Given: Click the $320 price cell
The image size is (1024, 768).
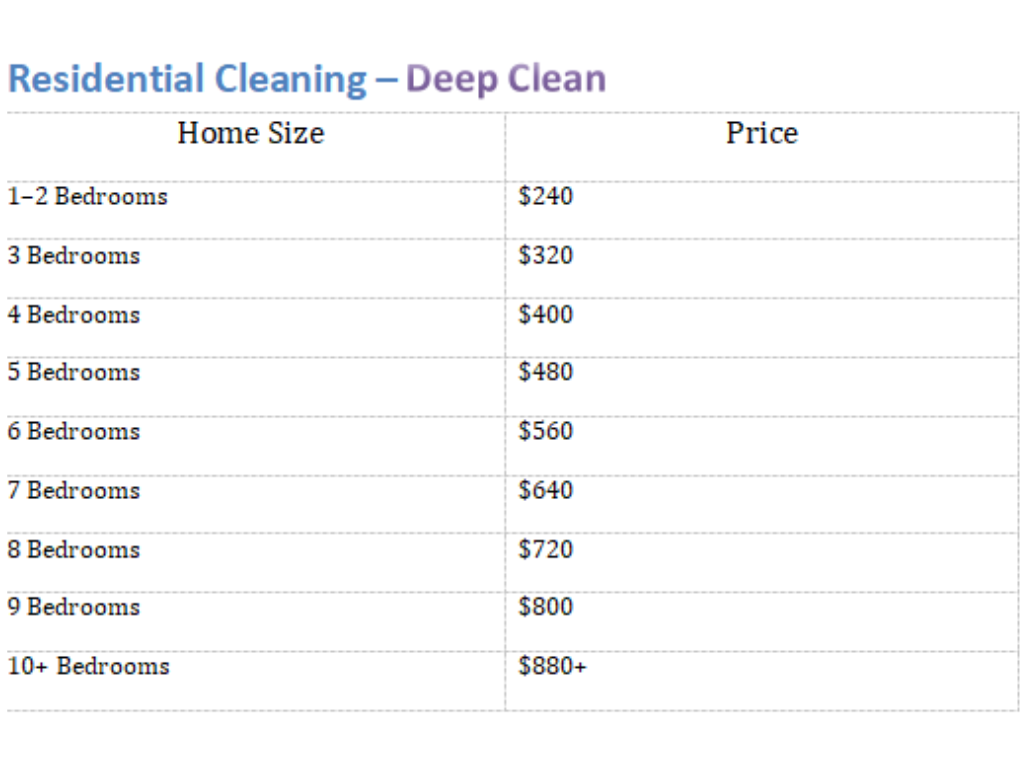Looking at the screenshot, I should pos(546,256).
